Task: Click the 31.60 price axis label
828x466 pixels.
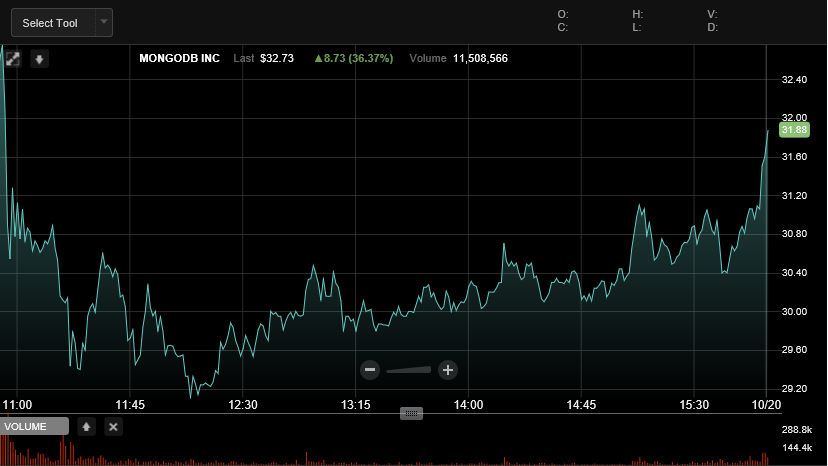Action: (794, 157)
